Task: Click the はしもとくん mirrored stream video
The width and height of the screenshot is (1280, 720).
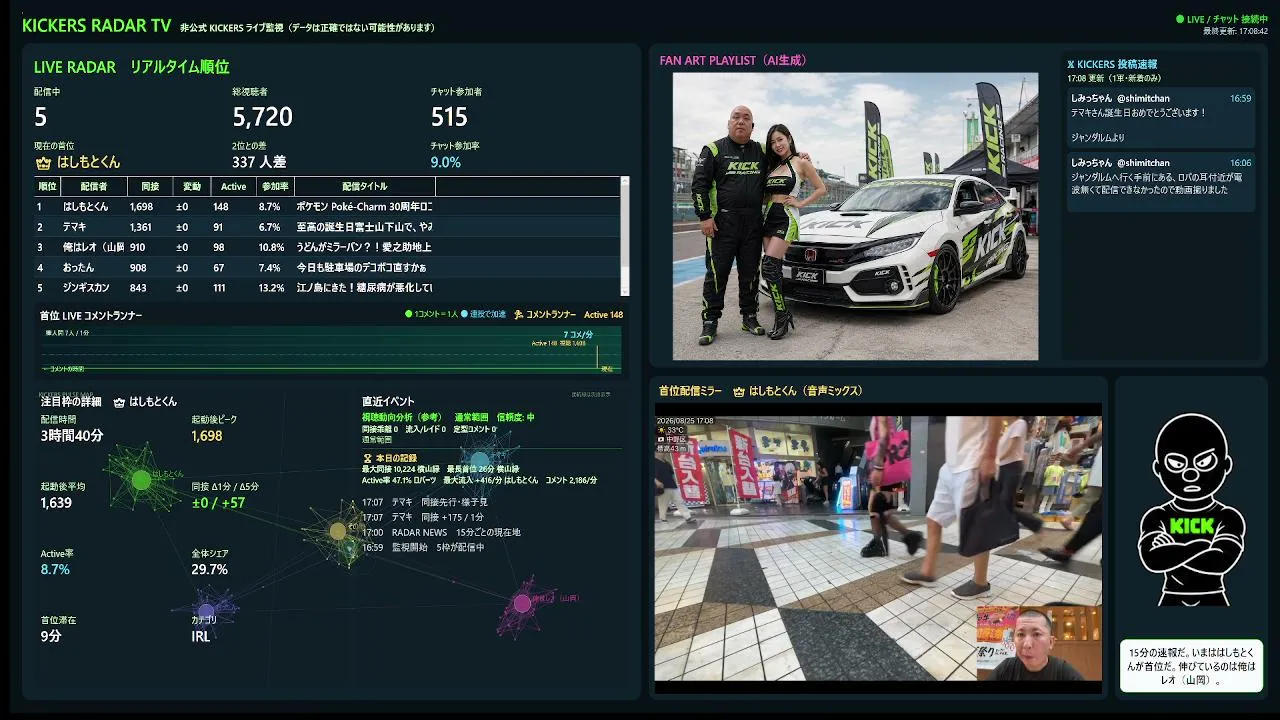Action: pyautogui.click(x=878, y=549)
